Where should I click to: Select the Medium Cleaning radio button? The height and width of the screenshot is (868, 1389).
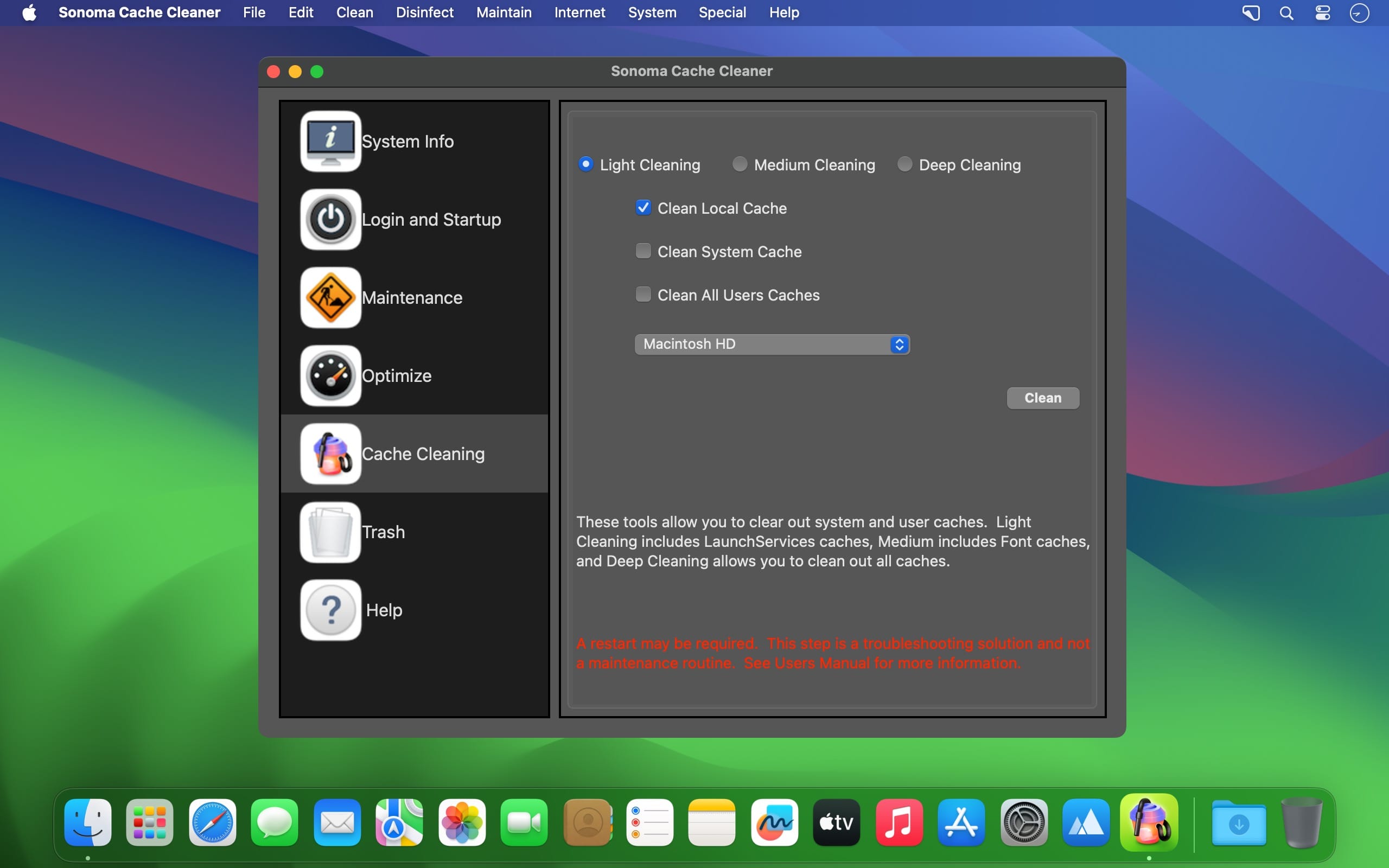click(x=740, y=164)
